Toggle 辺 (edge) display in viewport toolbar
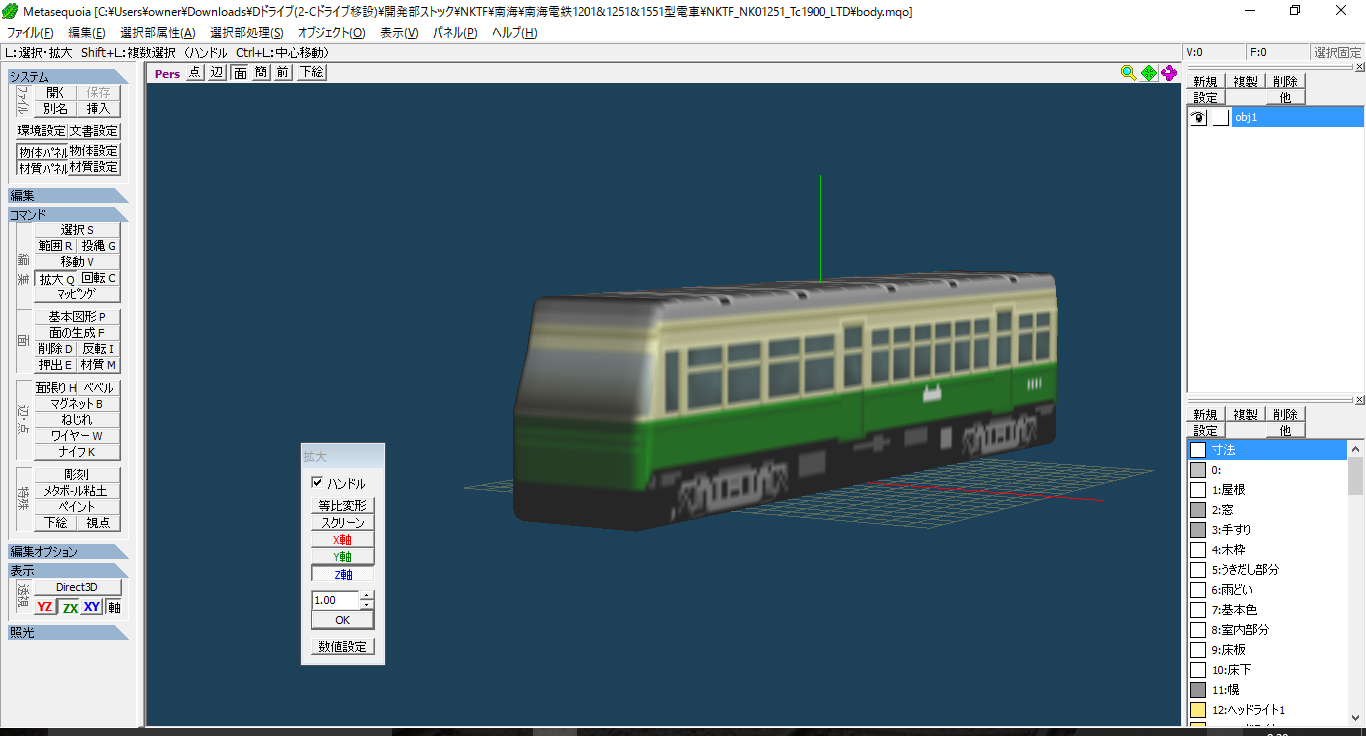The image size is (1366, 736). [x=217, y=72]
